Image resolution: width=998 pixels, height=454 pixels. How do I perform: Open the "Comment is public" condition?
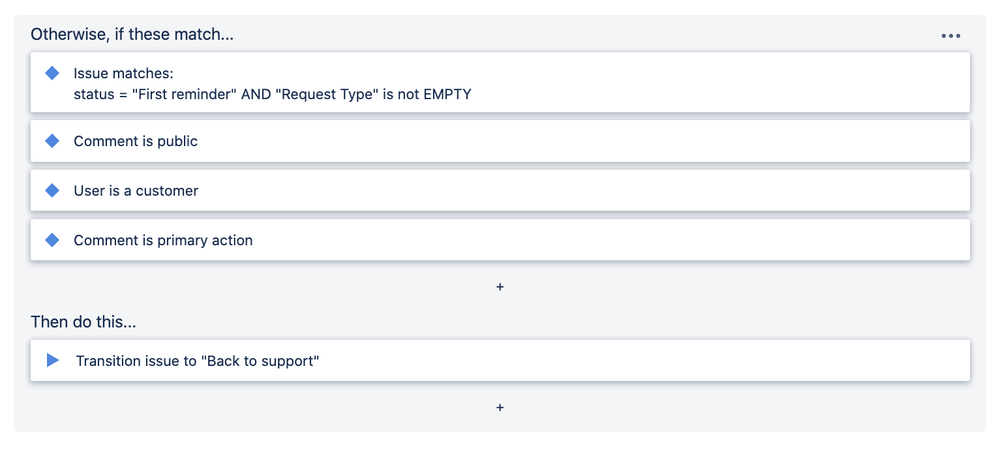(x=136, y=141)
